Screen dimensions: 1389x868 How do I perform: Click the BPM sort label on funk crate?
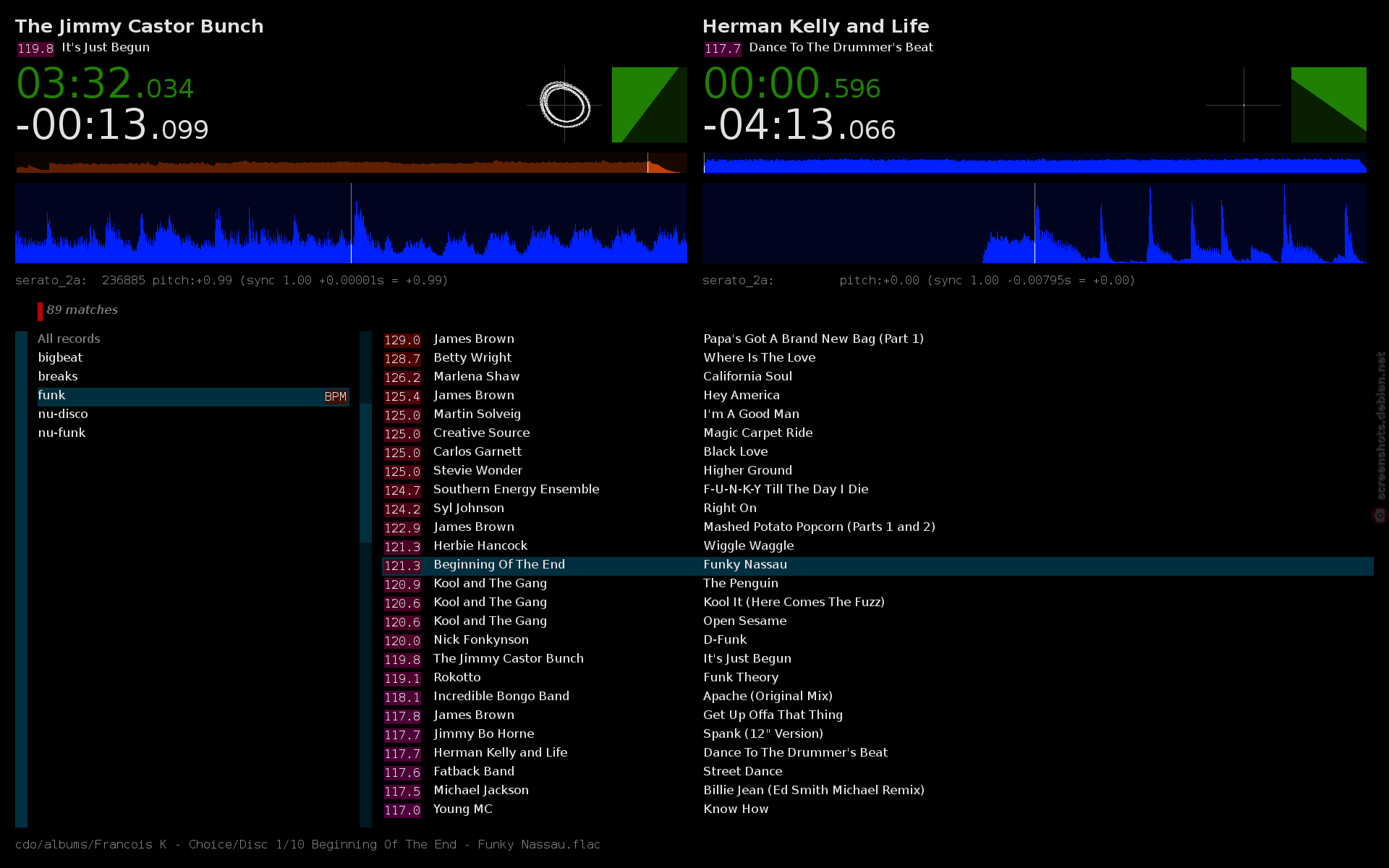click(336, 397)
